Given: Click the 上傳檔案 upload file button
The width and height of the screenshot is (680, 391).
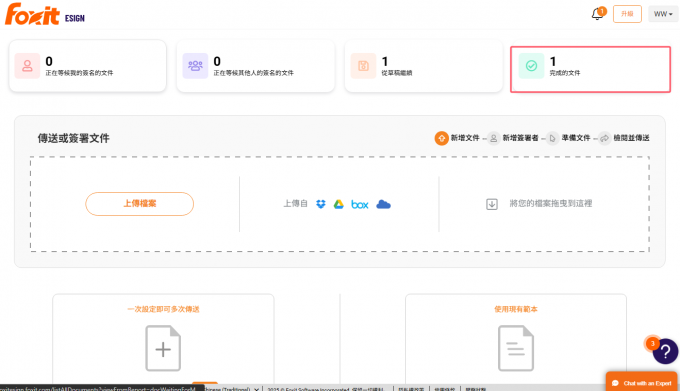Looking at the screenshot, I should (x=140, y=204).
